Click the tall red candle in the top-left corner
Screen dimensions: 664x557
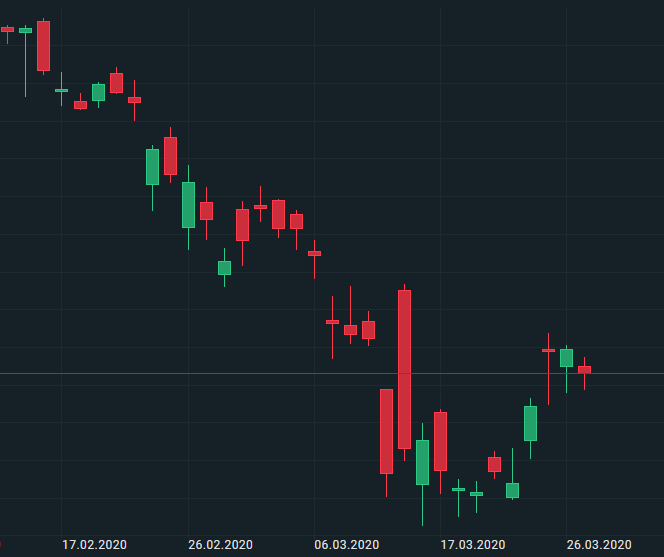43,45
